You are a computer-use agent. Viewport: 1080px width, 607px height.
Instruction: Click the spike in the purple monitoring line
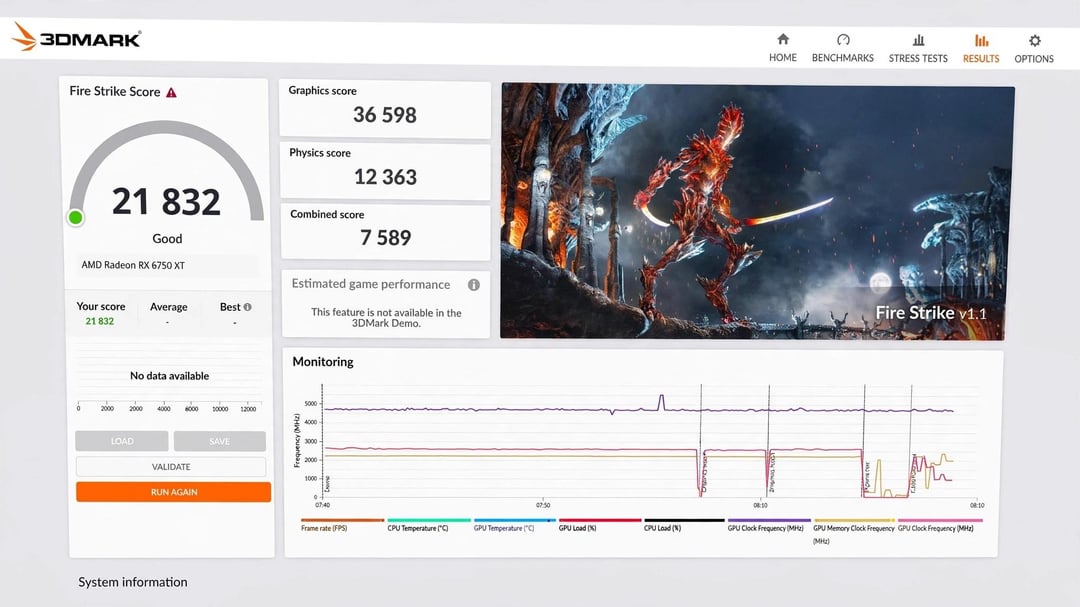click(x=661, y=401)
